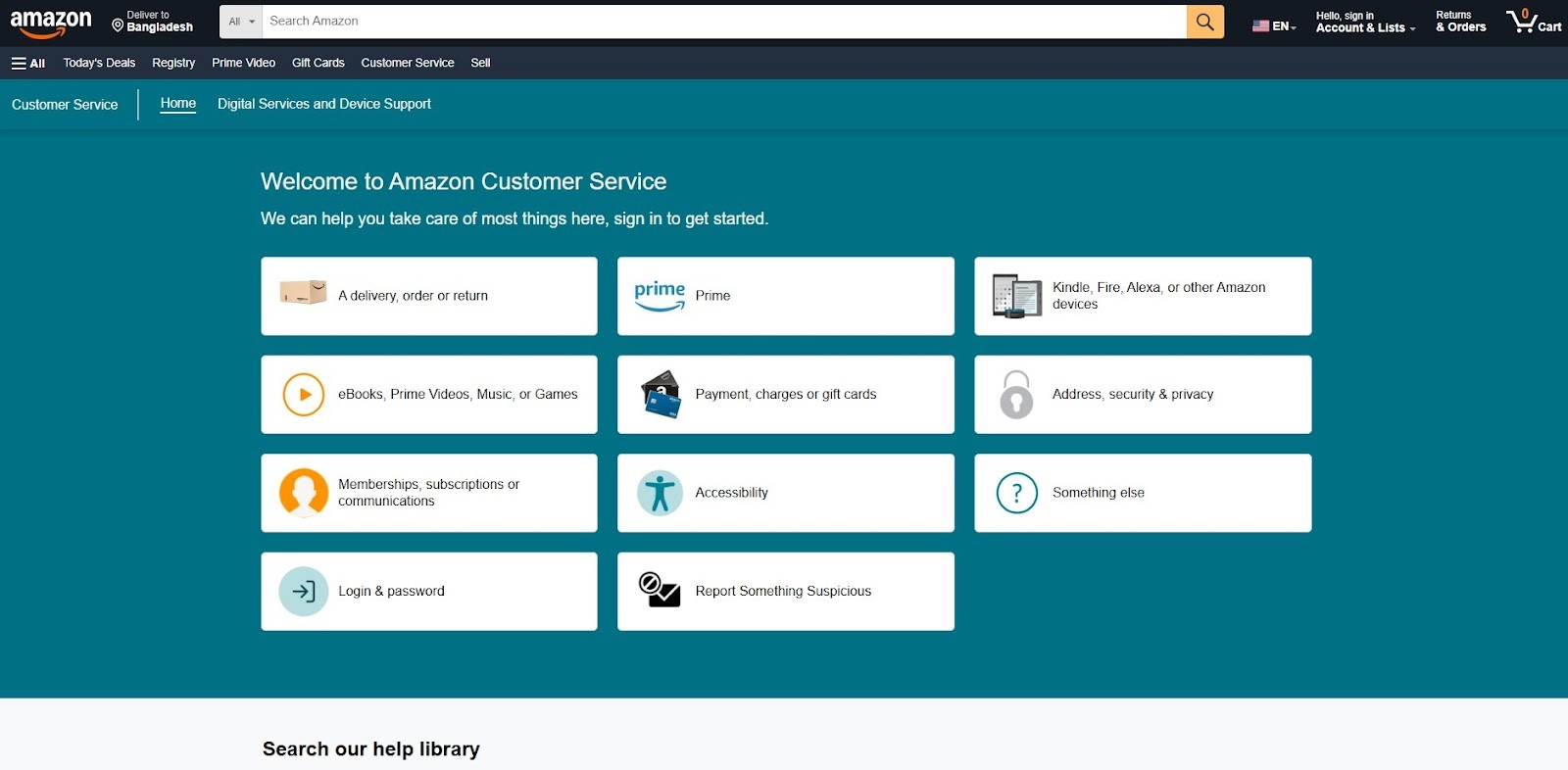The image size is (1568, 770).
Task: Click the 'Search our help library' heading
Action: (371, 749)
